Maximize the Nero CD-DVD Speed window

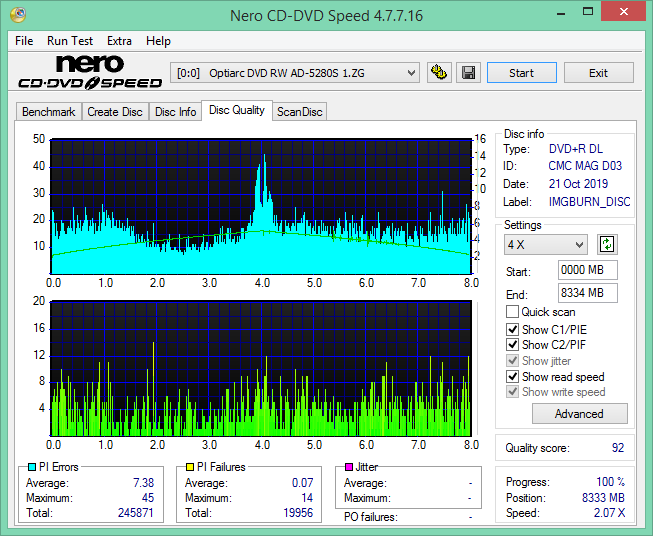tap(588, 12)
